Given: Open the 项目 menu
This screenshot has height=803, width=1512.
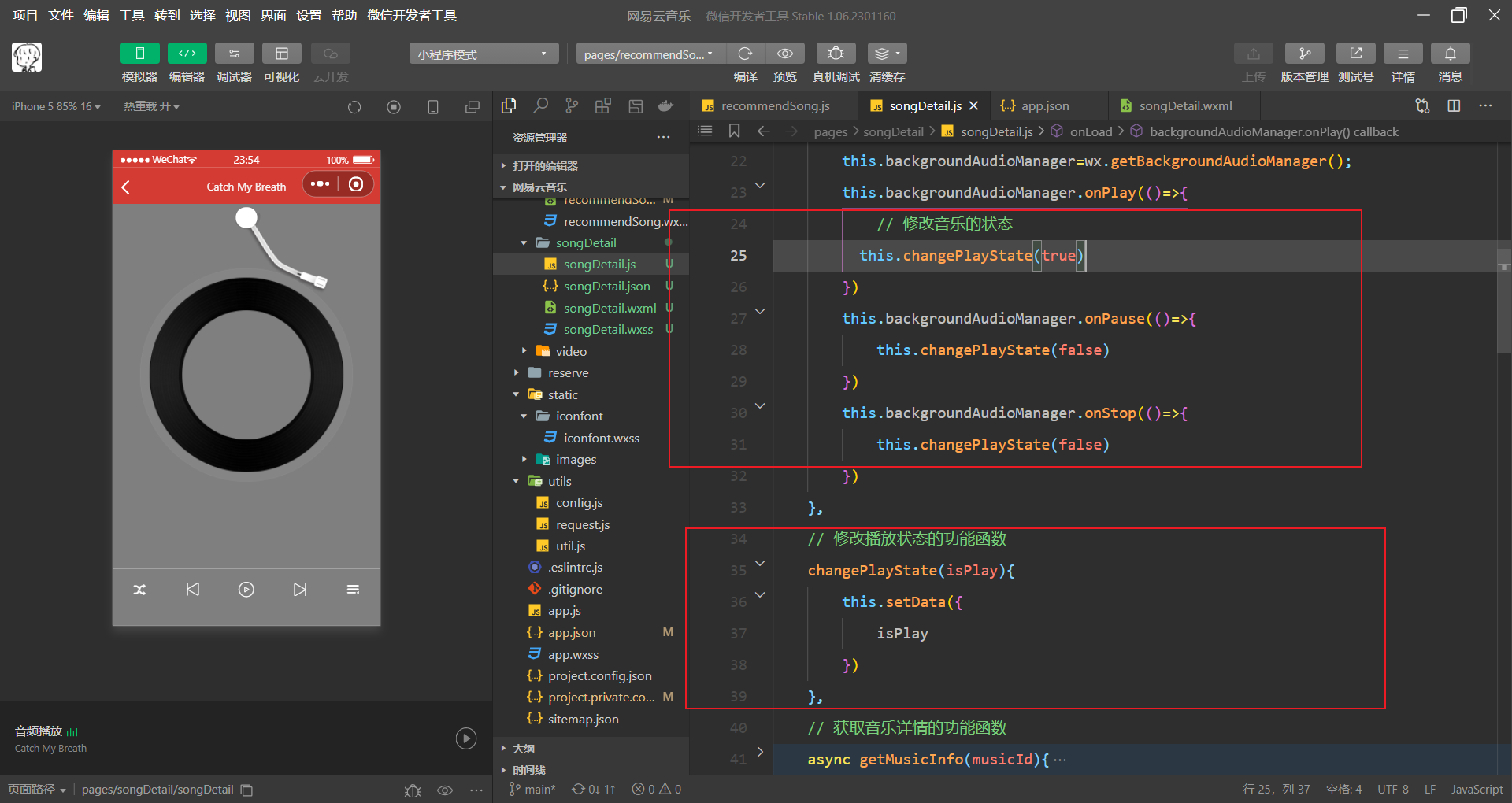Looking at the screenshot, I should click(x=25, y=16).
